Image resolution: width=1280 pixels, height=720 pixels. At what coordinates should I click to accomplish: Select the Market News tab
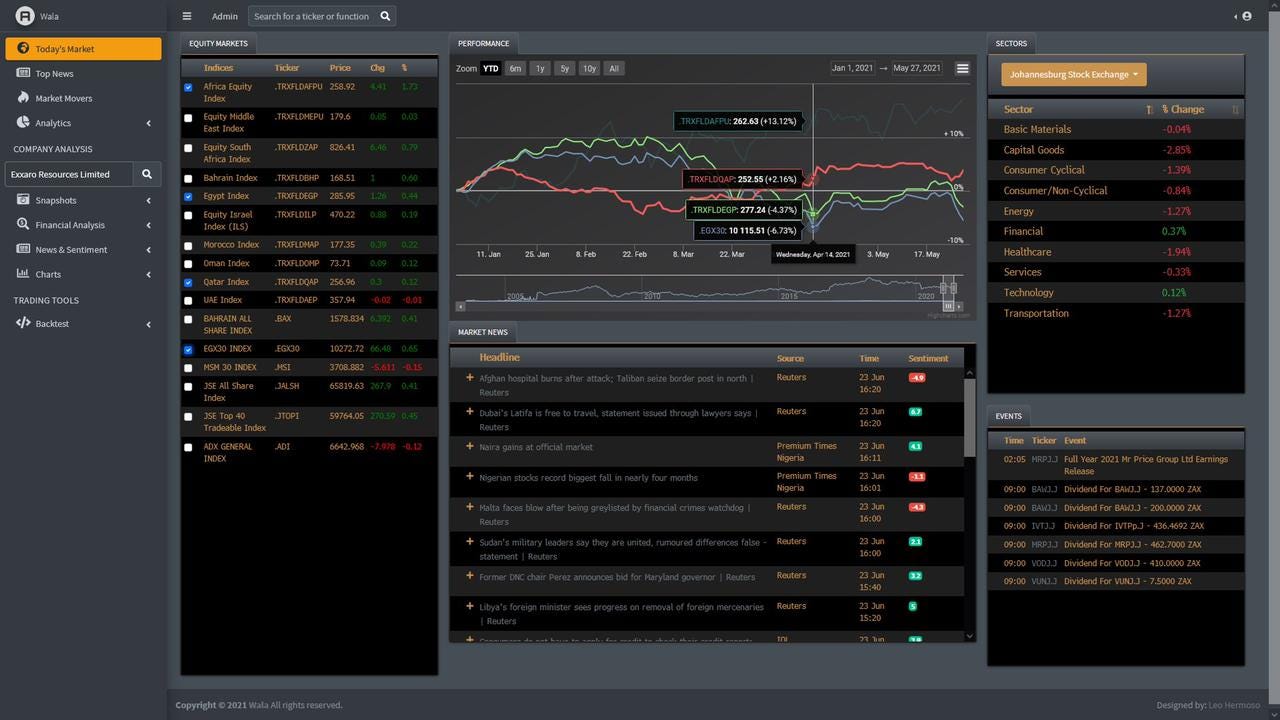click(483, 332)
